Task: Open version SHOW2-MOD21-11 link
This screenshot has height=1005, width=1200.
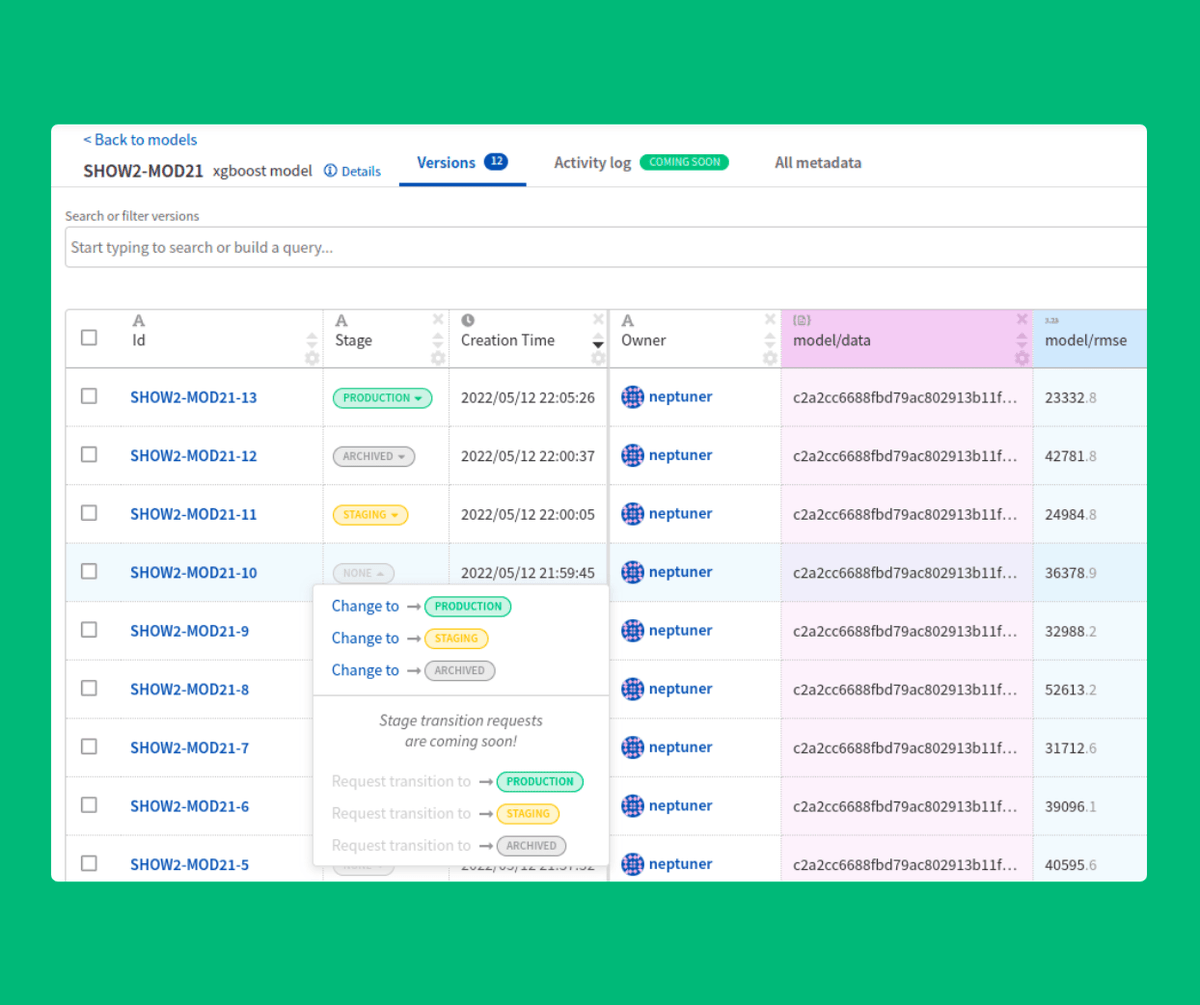Action: pos(193,514)
